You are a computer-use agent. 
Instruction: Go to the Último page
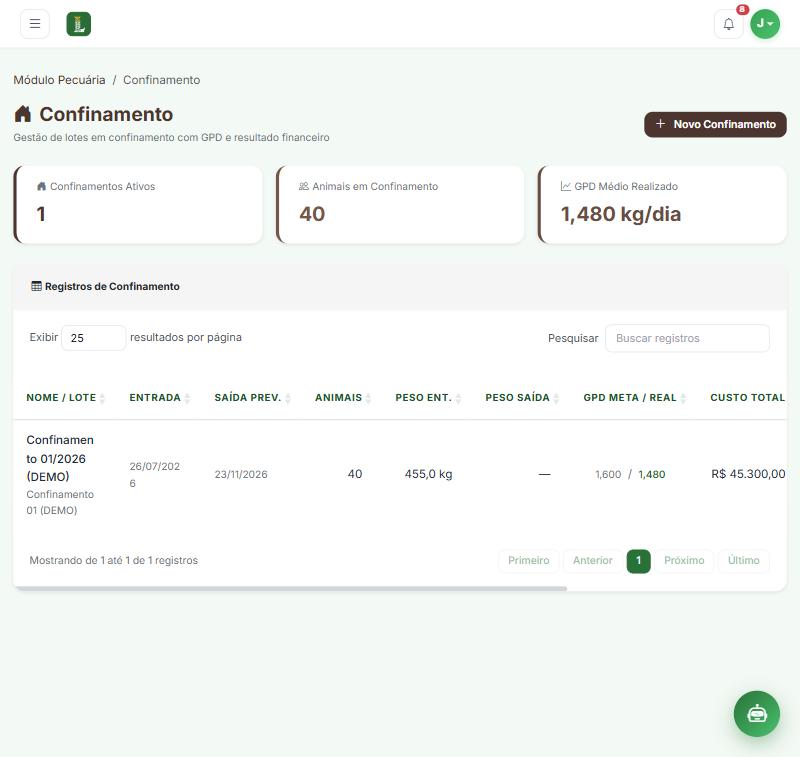743,561
